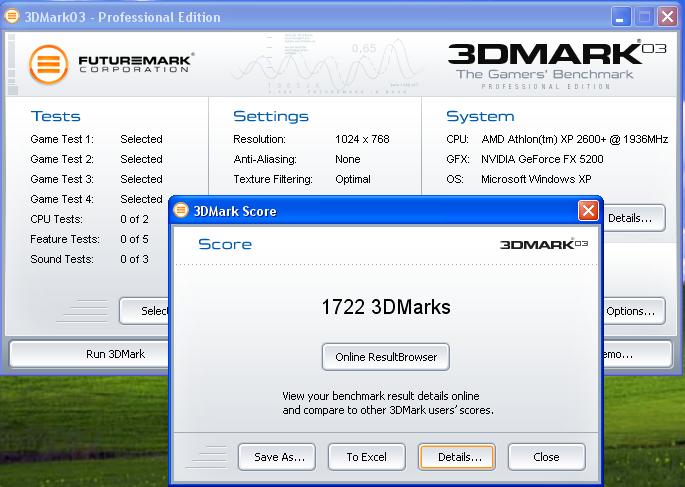Click Save As in the Score dialog
The width and height of the screenshot is (685, 487).
pyautogui.click(x=277, y=457)
